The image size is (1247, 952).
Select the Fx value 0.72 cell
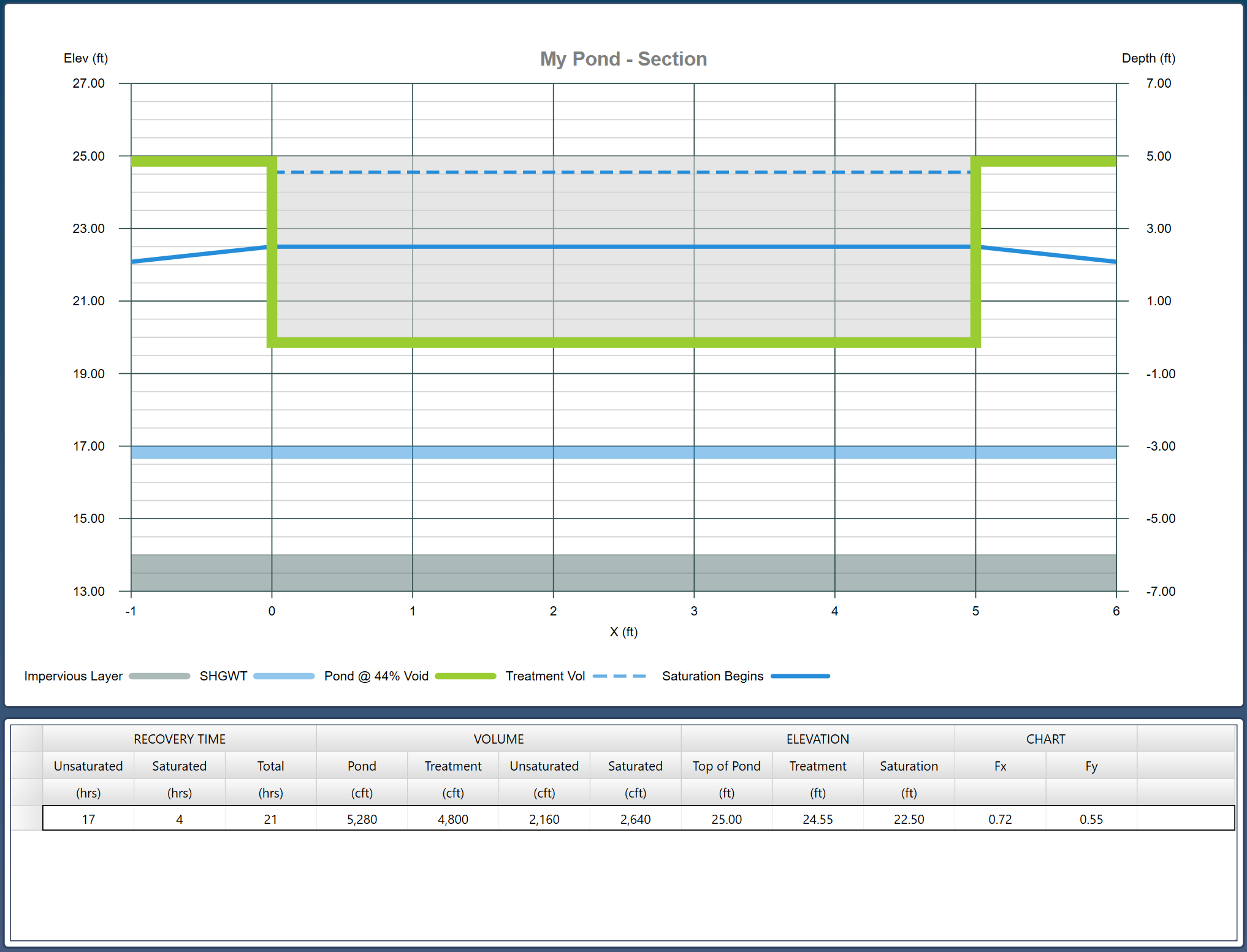coord(1000,819)
